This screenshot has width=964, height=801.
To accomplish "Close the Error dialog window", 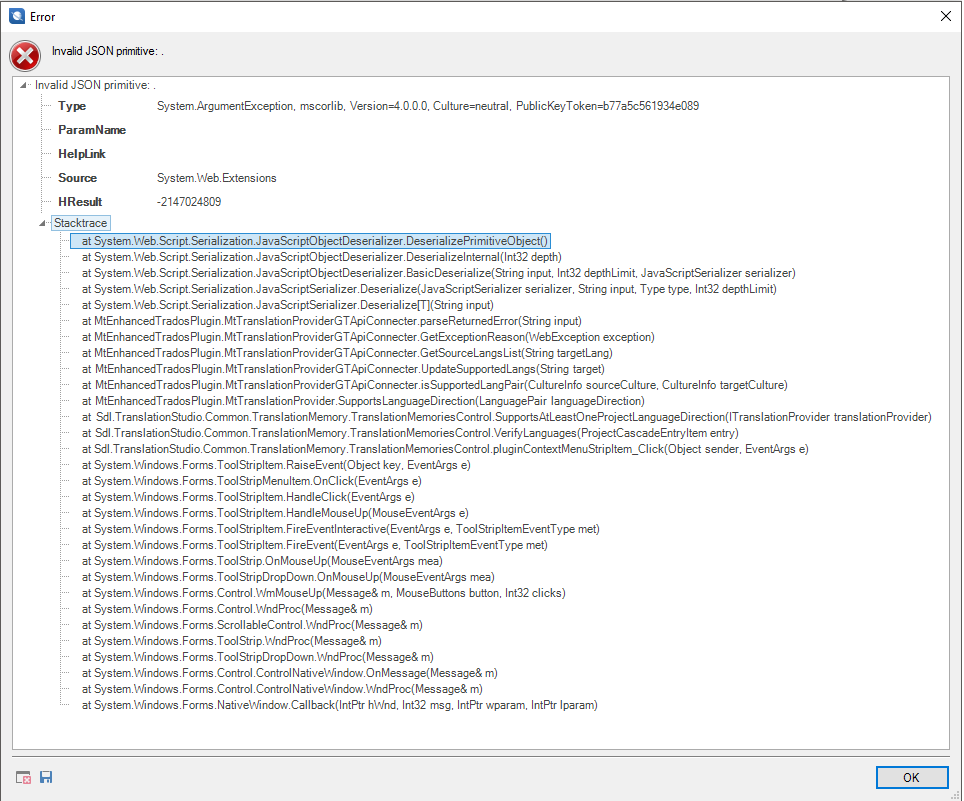I will [x=945, y=16].
